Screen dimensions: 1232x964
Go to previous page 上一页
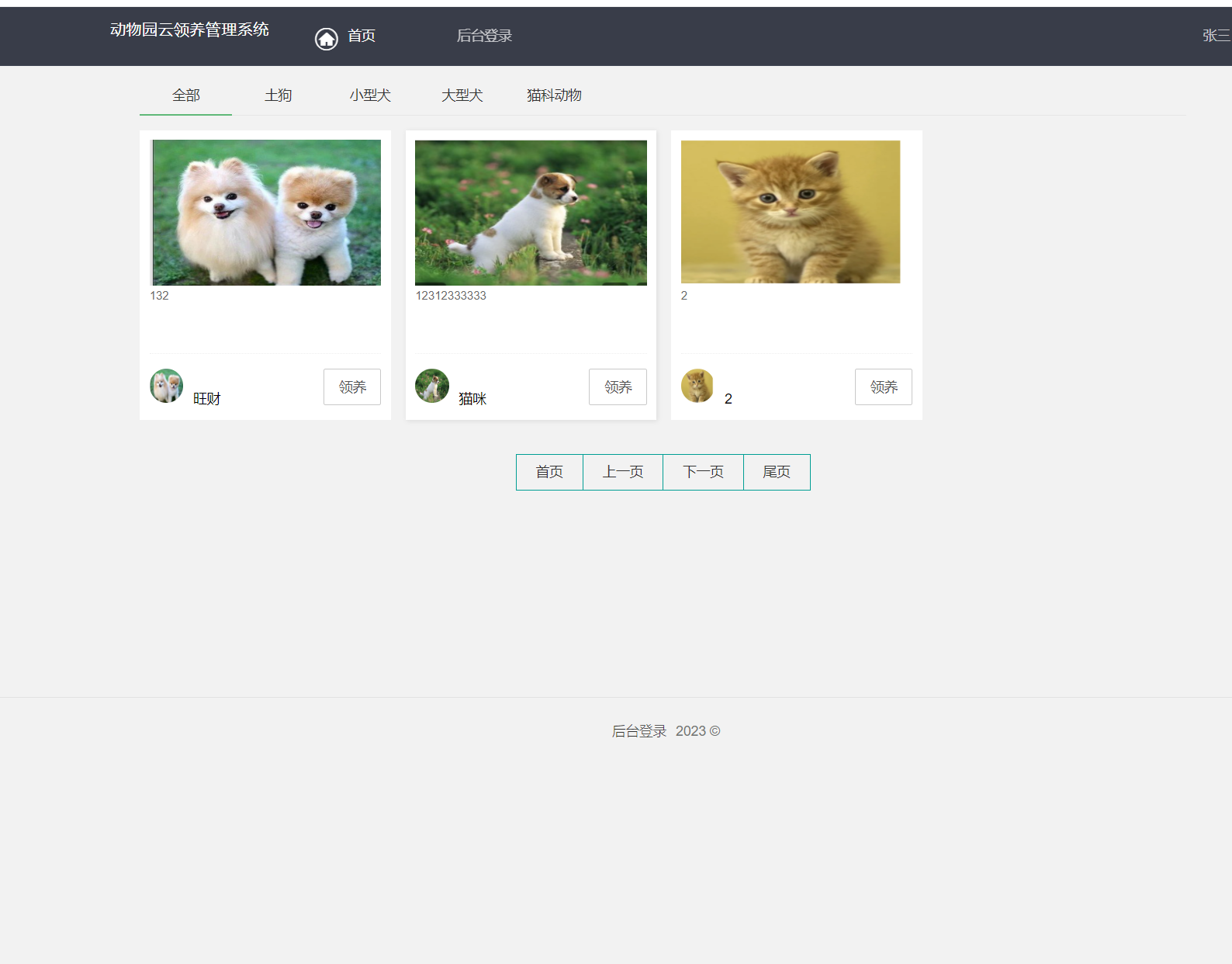click(x=623, y=472)
